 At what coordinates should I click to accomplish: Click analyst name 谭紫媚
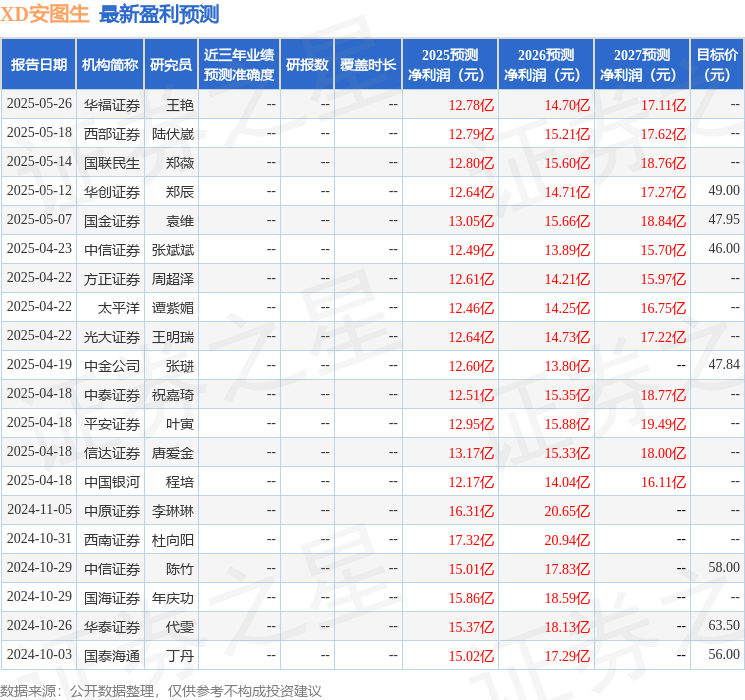(x=173, y=308)
